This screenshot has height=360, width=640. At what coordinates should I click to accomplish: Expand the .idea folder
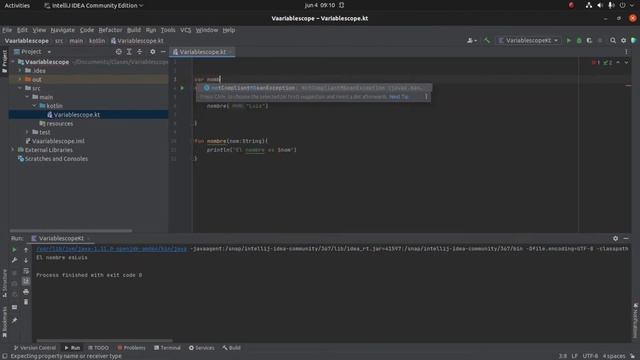(20, 71)
